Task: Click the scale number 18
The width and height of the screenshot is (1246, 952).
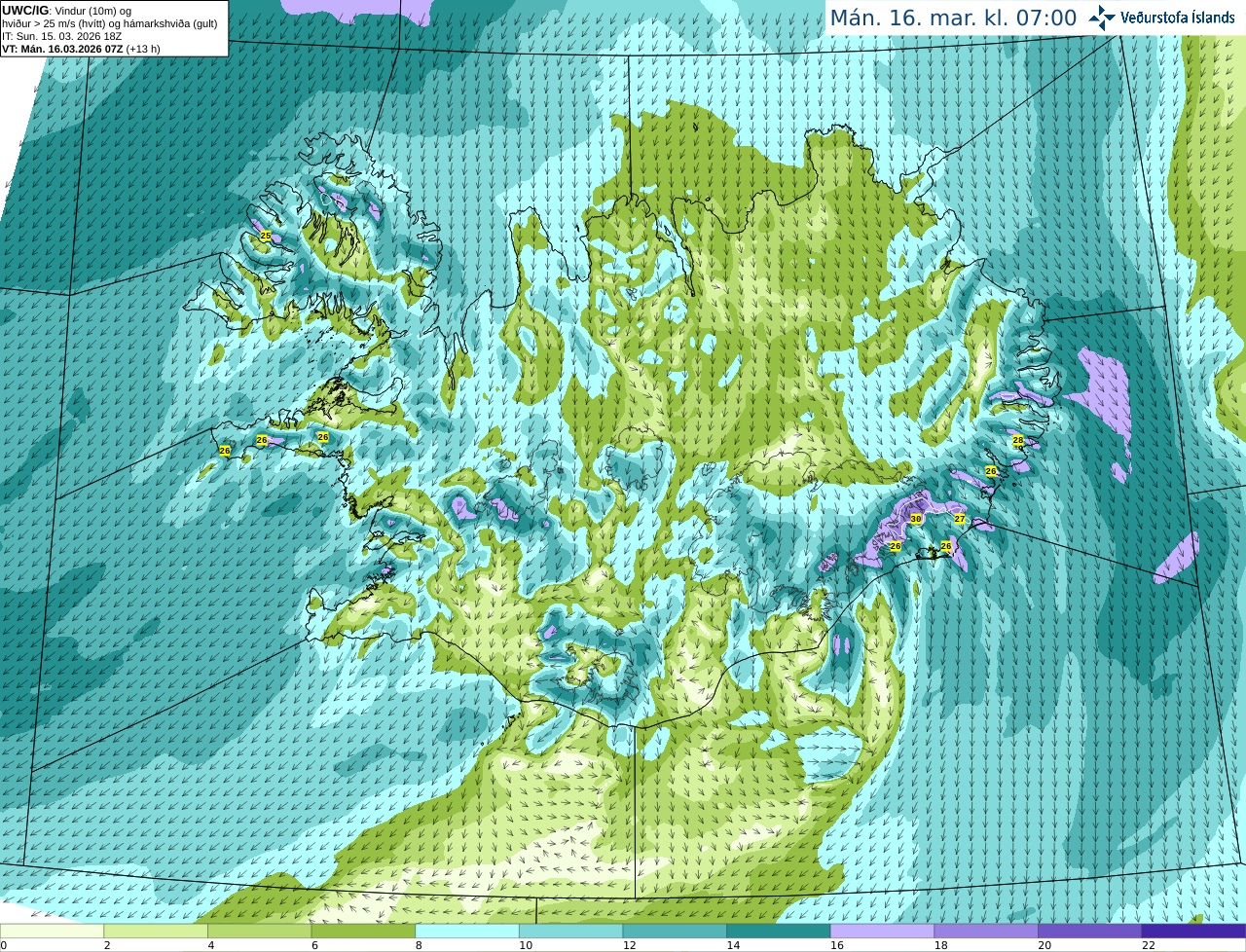Action: point(941,945)
